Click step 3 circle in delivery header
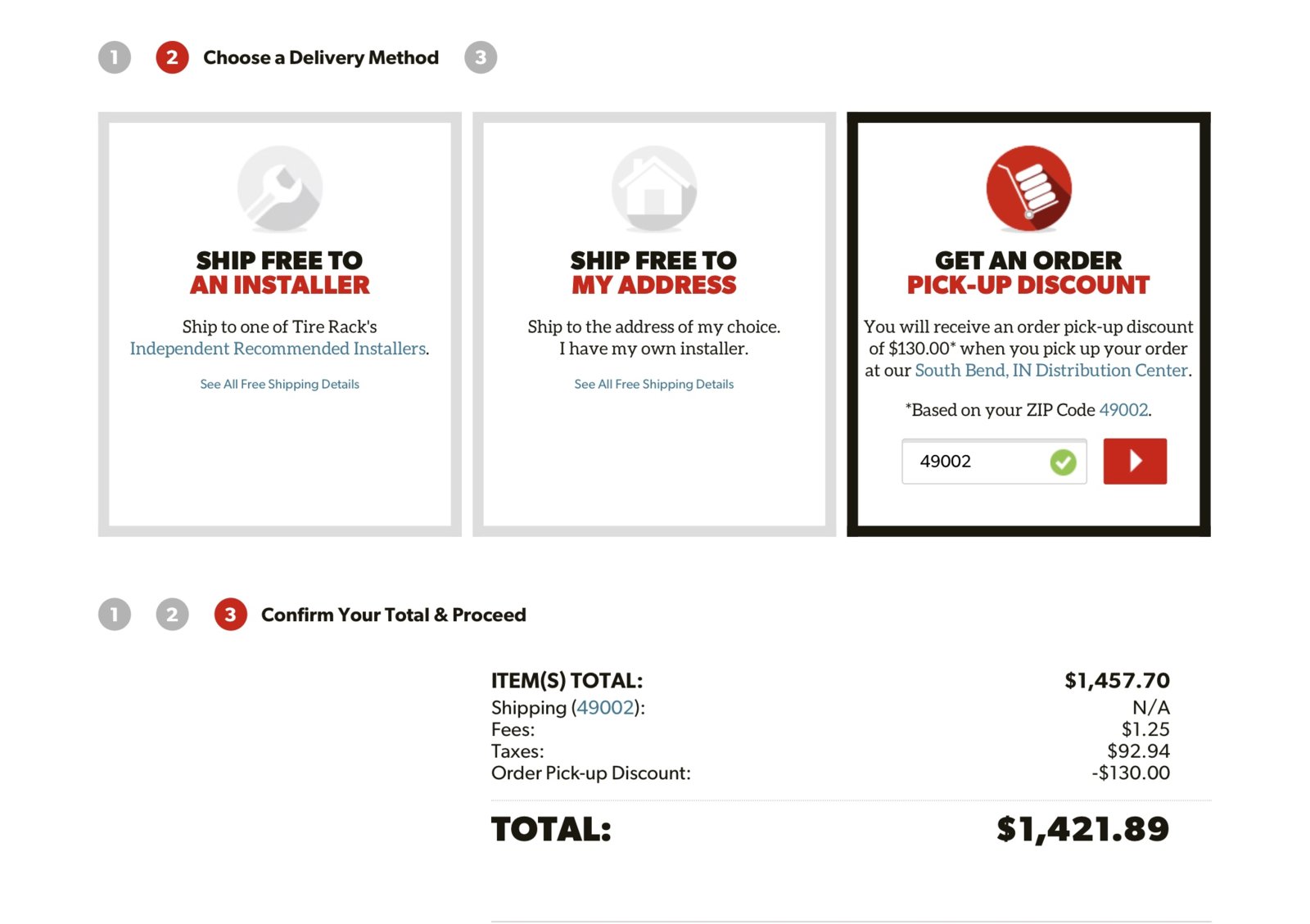Screen dimensions: 1310x924 pos(481,57)
